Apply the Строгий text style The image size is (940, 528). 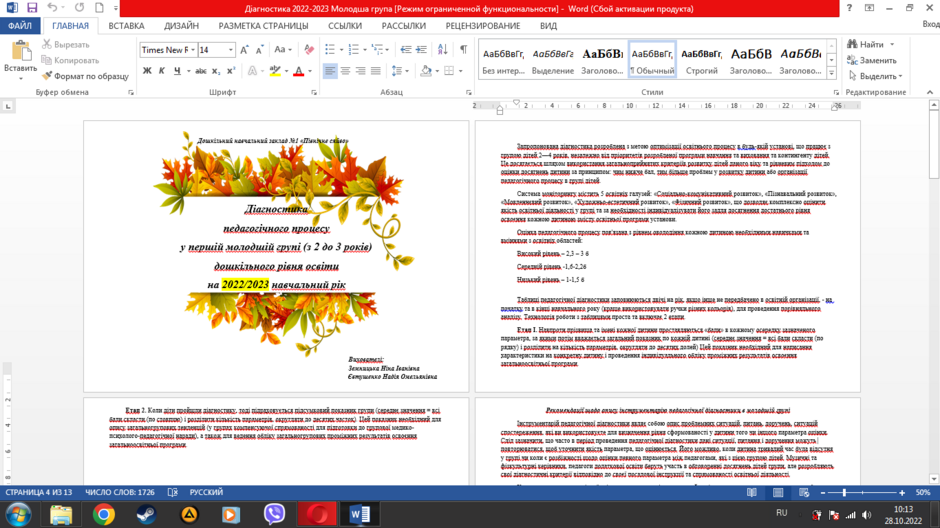(701, 59)
